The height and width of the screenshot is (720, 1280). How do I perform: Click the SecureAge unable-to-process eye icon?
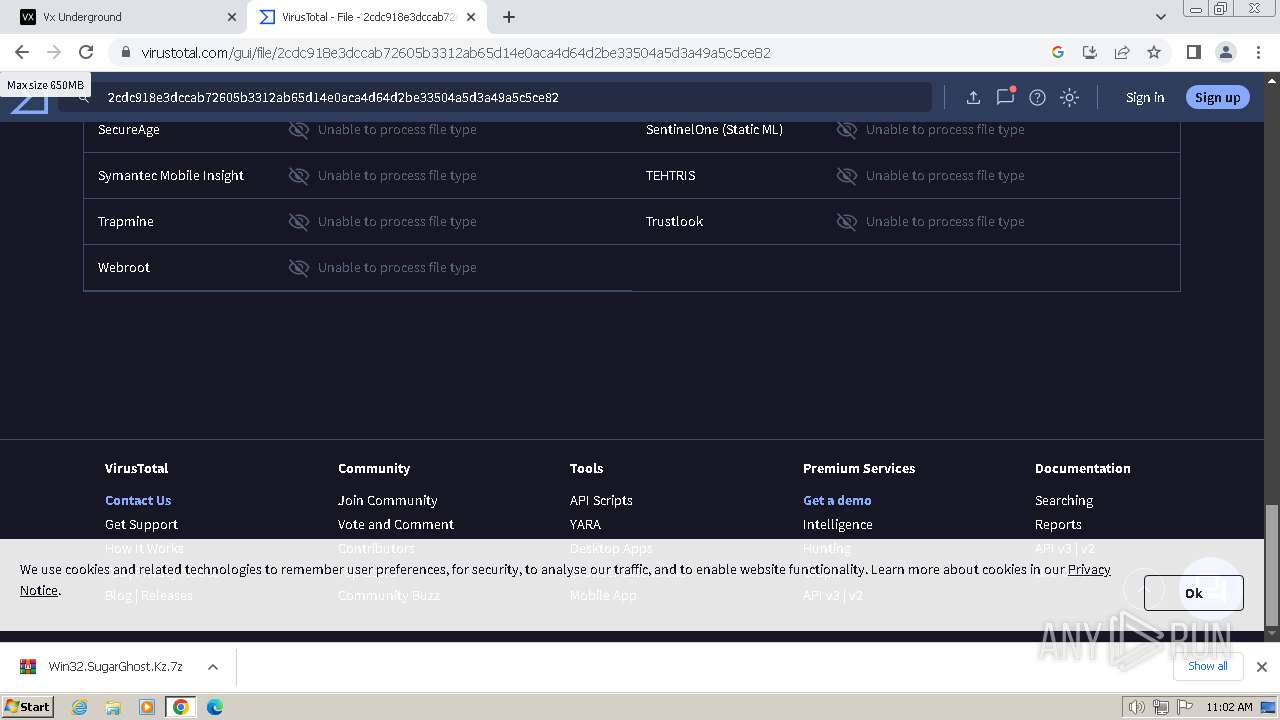click(298, 129)
